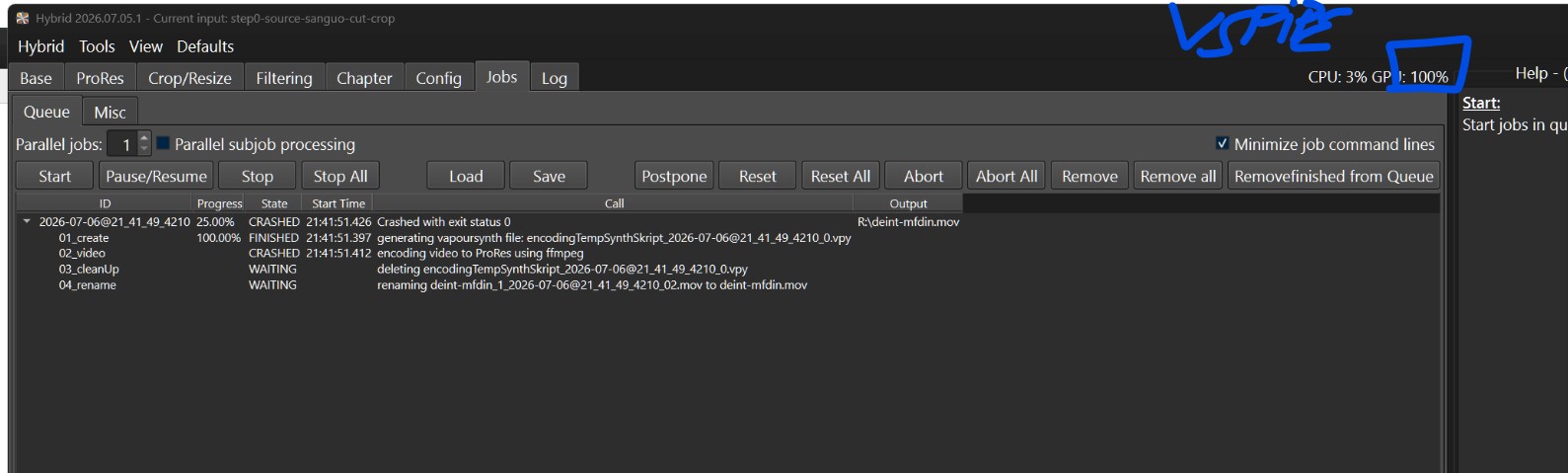Image resolution: width=1568 pixels, height=473 pixels.
Task: Click the Parallel jobs number field
Action: pyautogui.click(x=122, y=144)
